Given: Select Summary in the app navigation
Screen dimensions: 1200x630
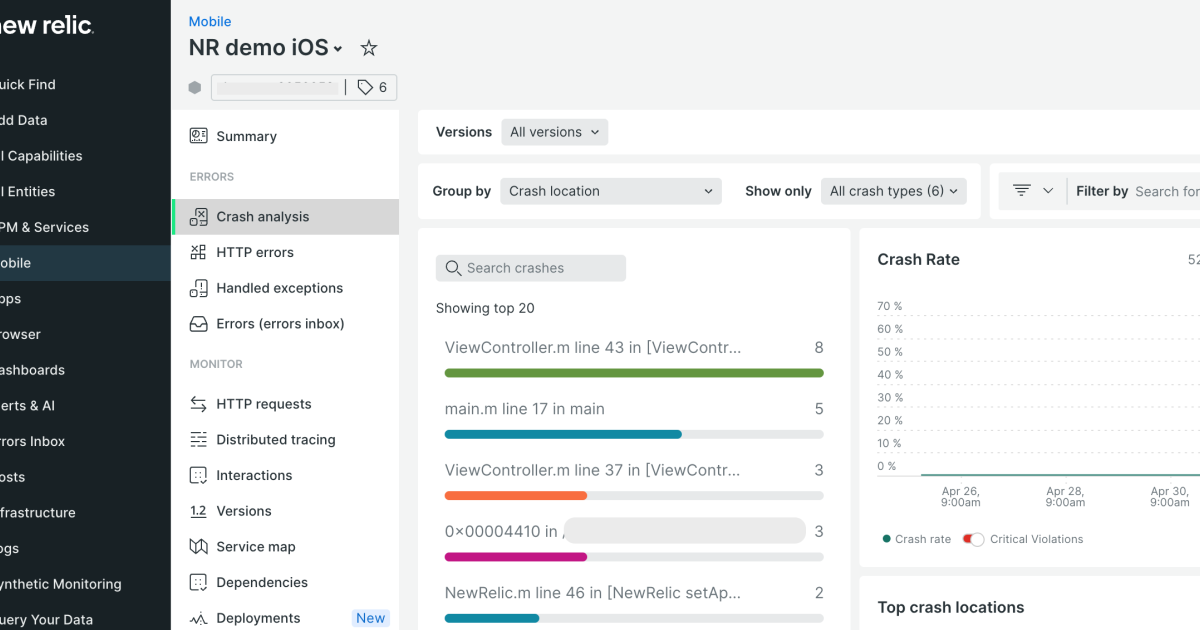Looking at the screenshot, I should (x=245, y=136).
